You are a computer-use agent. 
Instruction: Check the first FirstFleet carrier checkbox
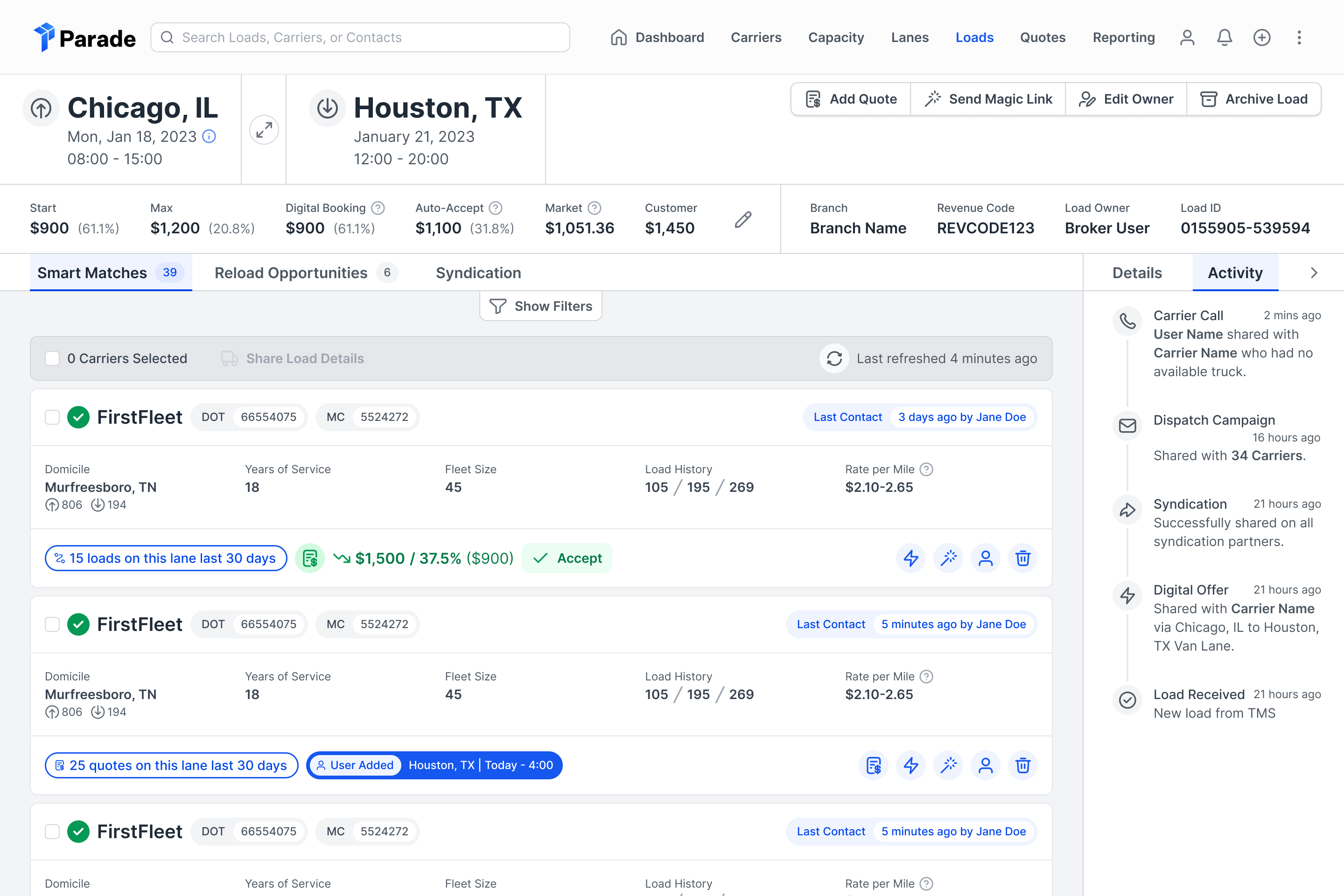[x=52, y=417]
